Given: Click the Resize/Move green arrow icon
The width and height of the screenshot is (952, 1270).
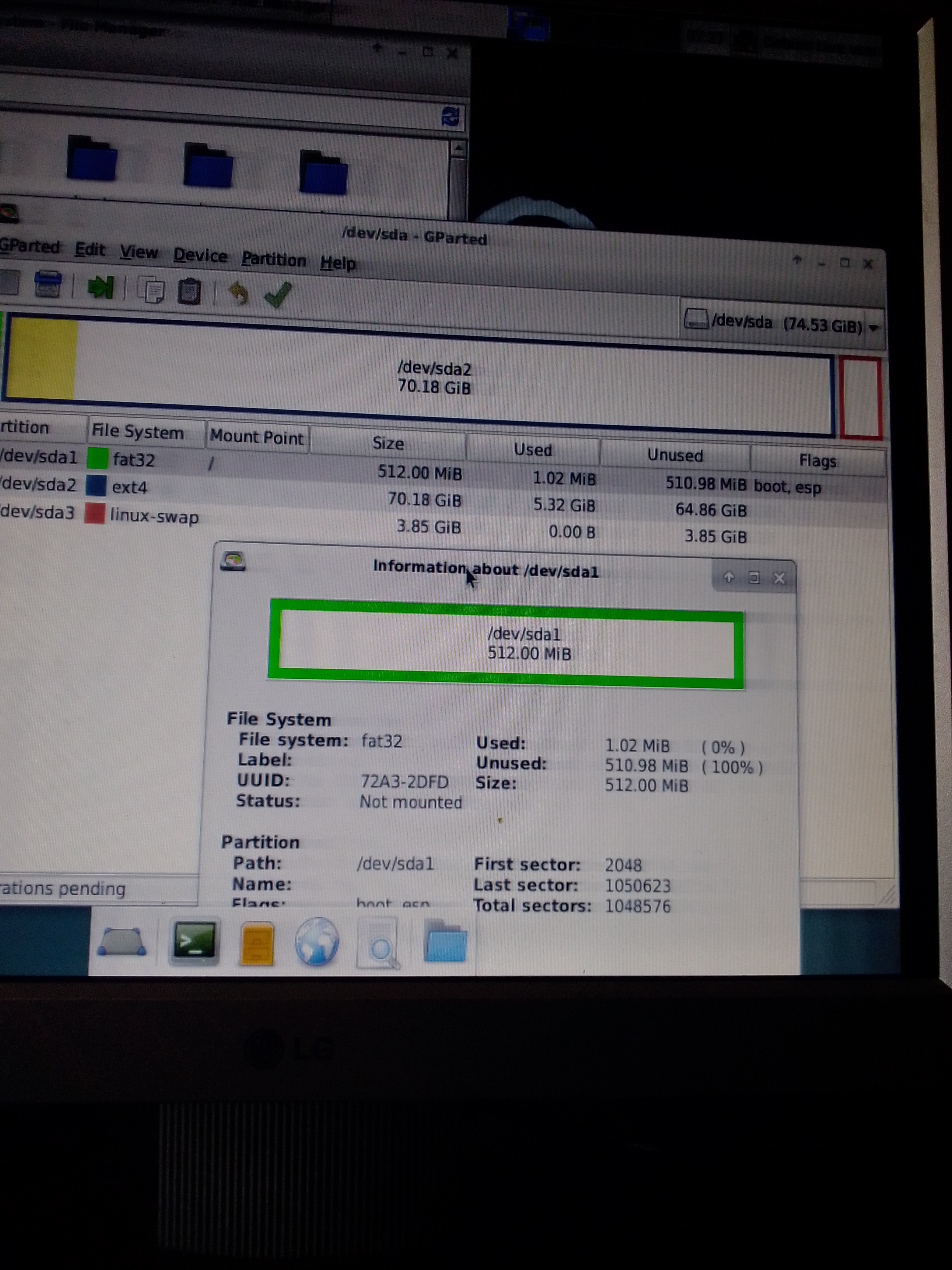Looking at the screenshot, I should [x=101, y=286].
